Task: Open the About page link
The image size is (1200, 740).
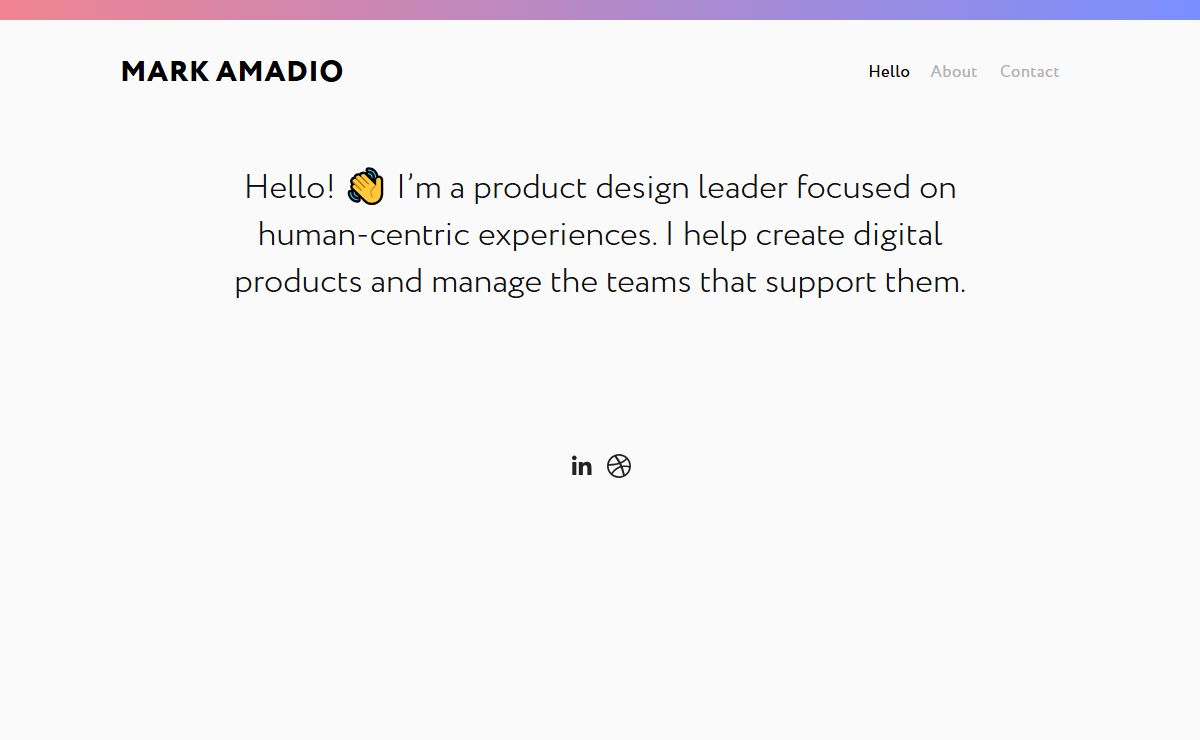Action: [953, 71]
